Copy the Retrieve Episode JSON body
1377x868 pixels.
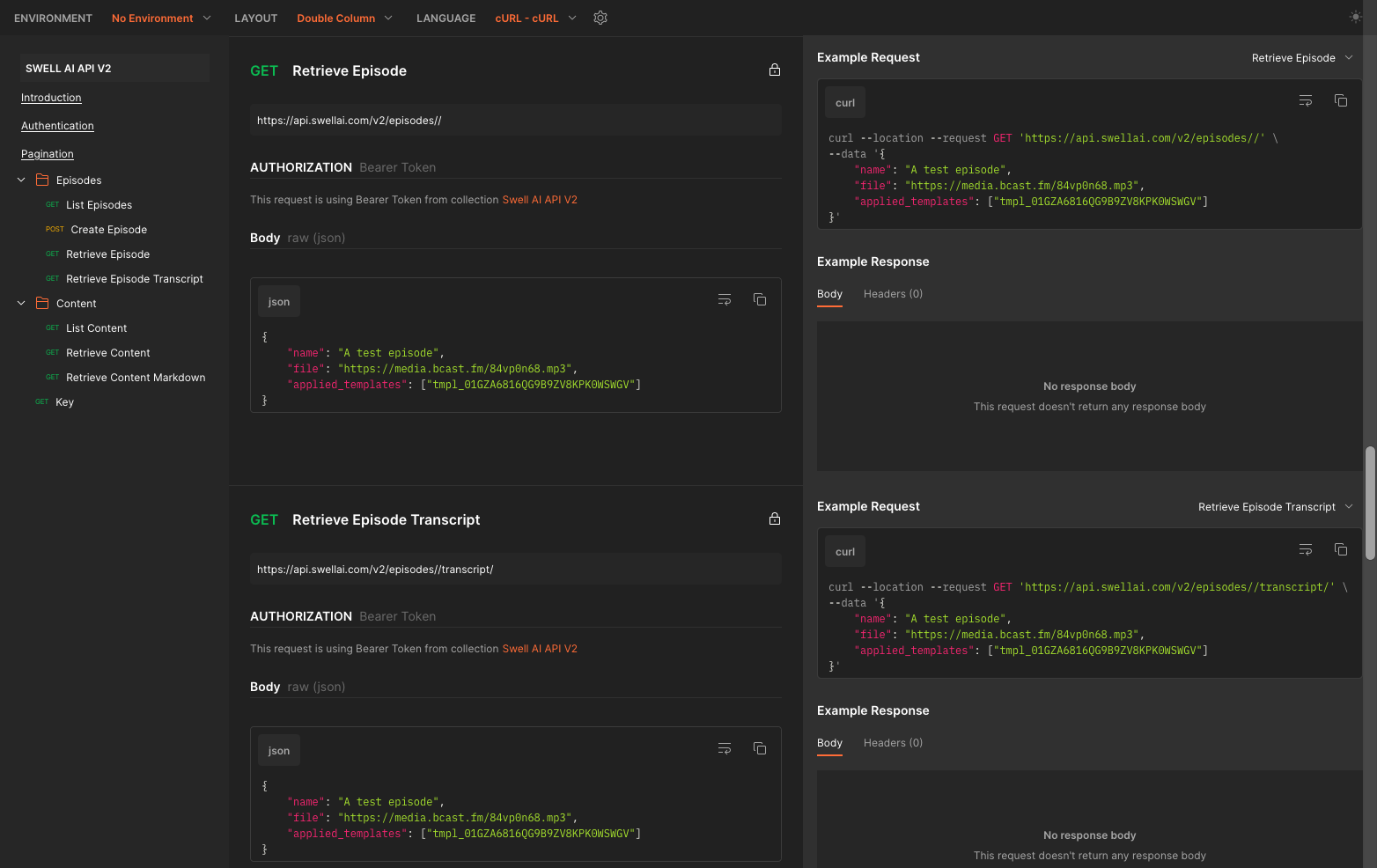click(x=759, y=300)
